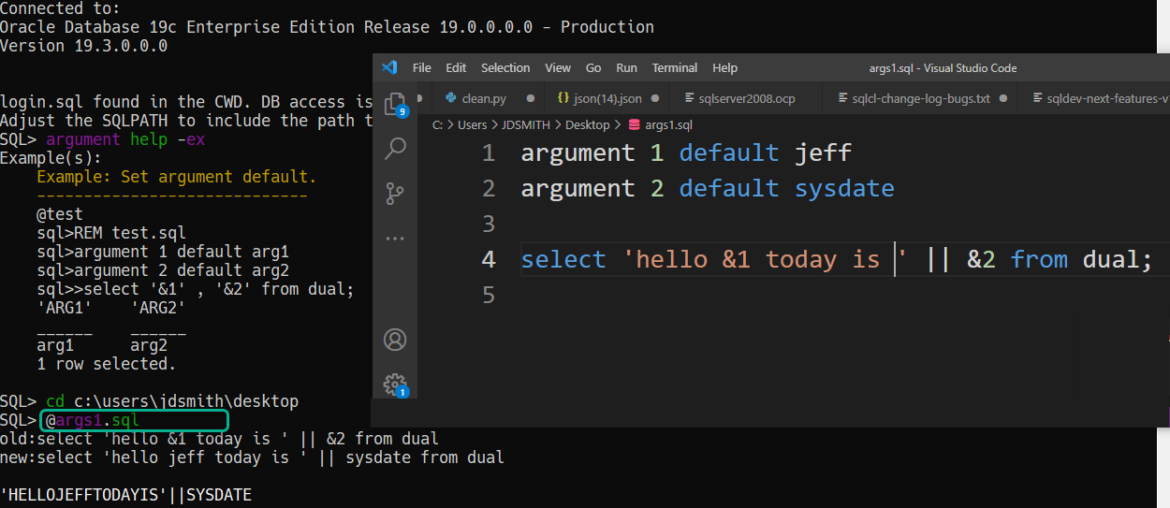Click the word 'jeff' on editor line 1
The image size is (1170, 508).
[823, 154]
